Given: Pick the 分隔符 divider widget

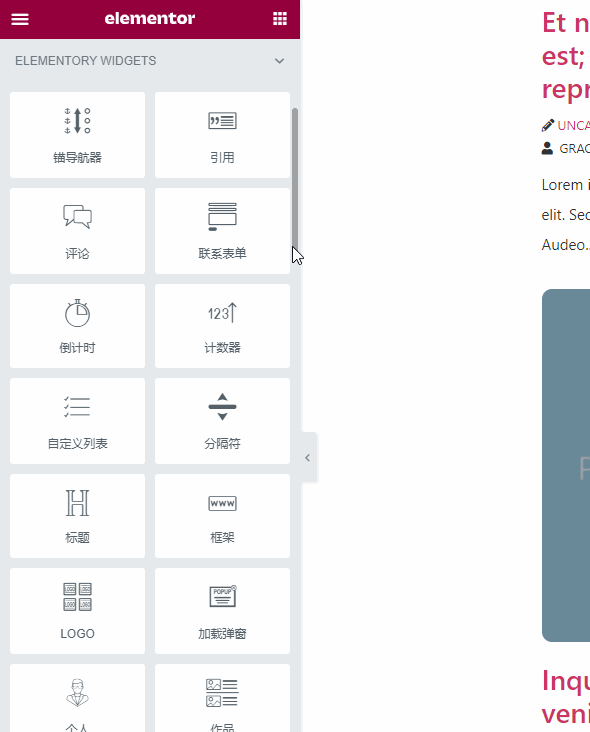Looking at the screenshot, I should pos(222,421).
